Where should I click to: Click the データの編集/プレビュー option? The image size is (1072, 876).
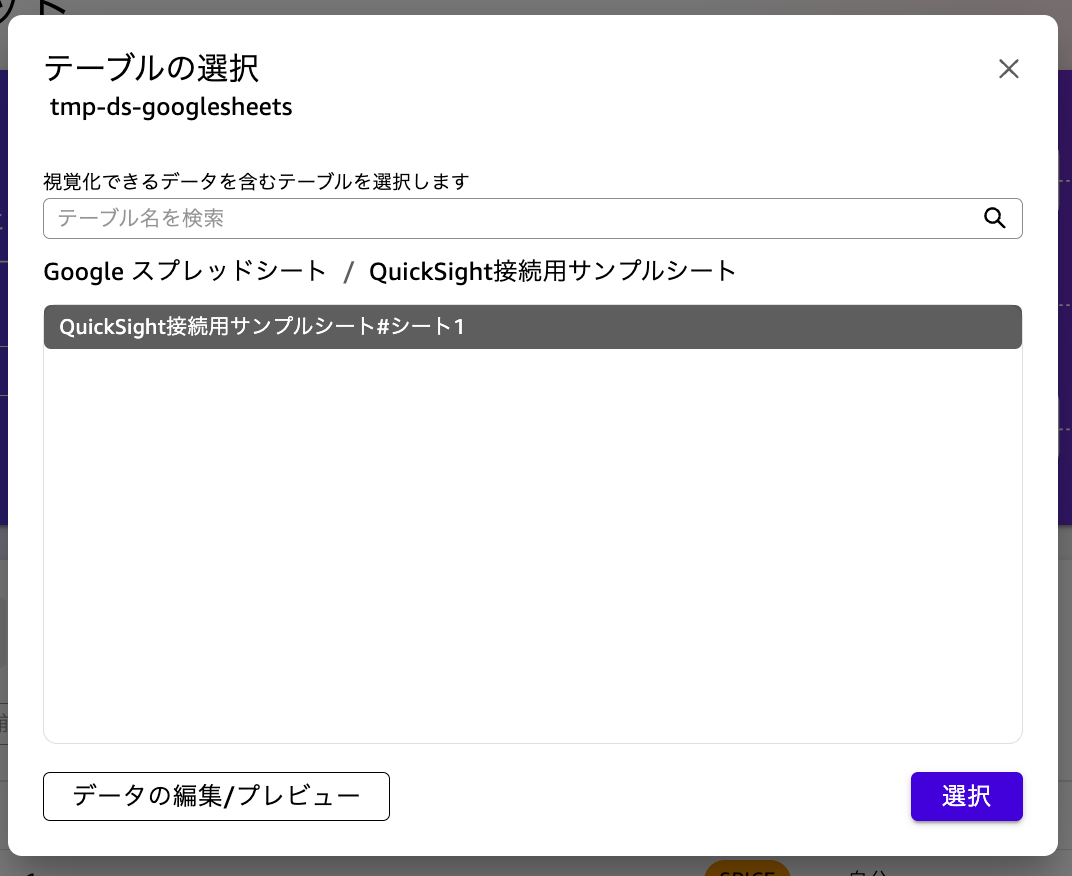[216, 796]
